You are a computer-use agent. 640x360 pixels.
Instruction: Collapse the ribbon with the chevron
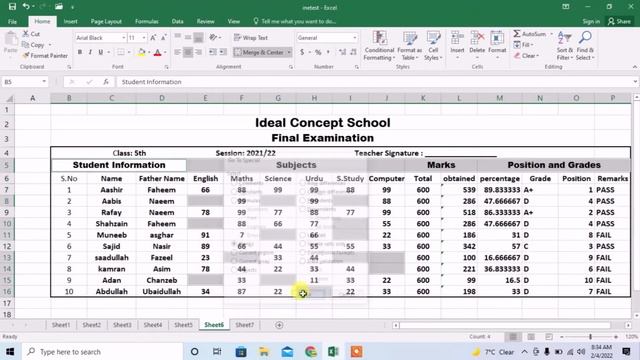[635, 67]
